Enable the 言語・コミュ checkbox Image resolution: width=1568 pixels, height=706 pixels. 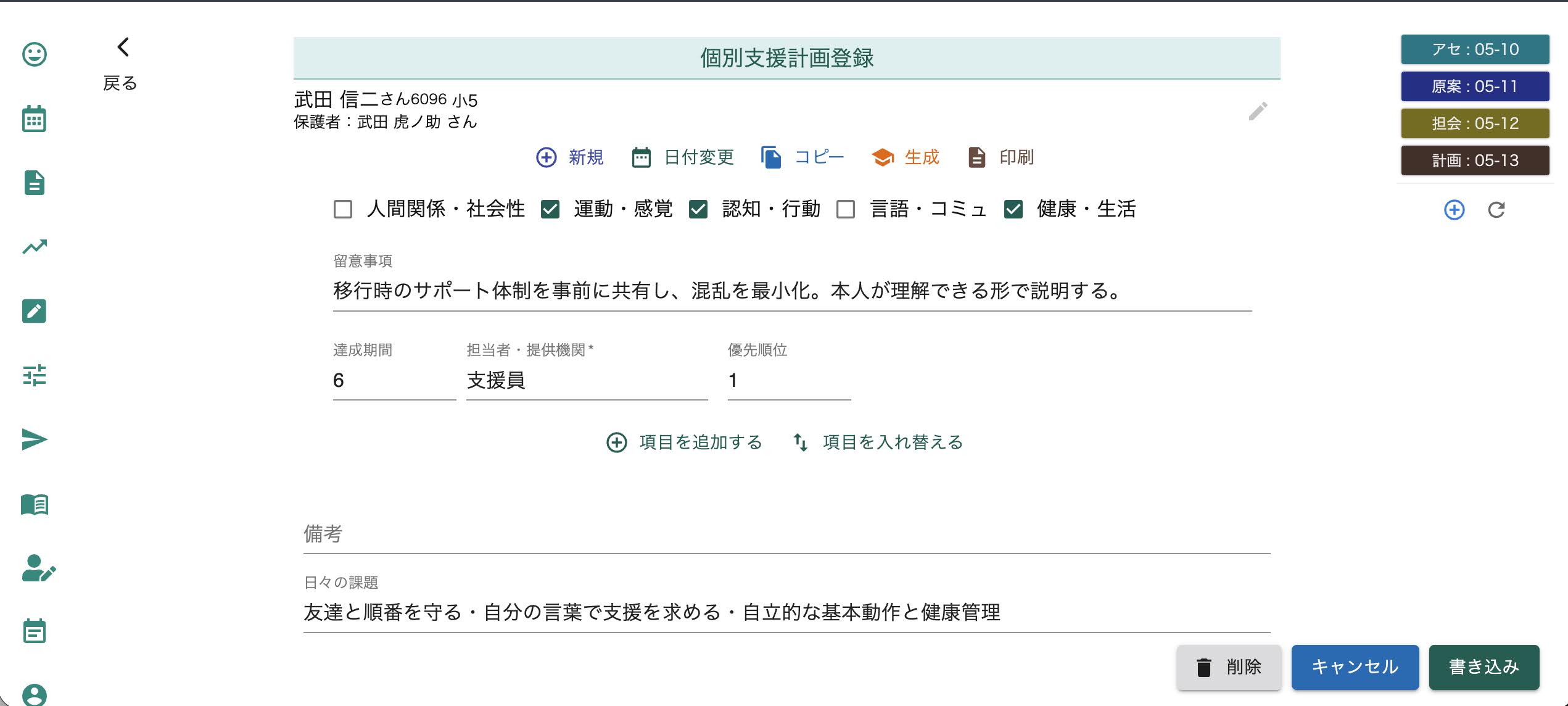pos(846,209)
